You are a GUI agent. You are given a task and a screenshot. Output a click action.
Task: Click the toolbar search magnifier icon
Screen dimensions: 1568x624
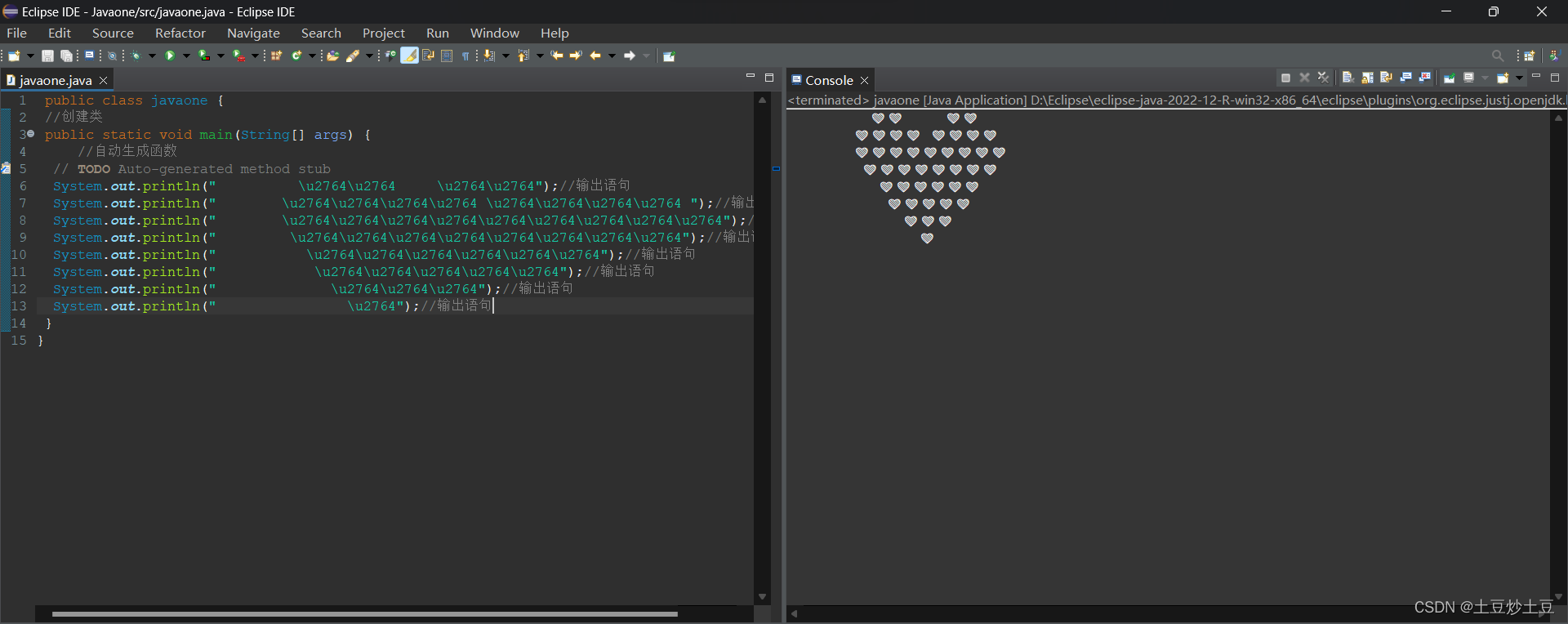[1497, 56]
